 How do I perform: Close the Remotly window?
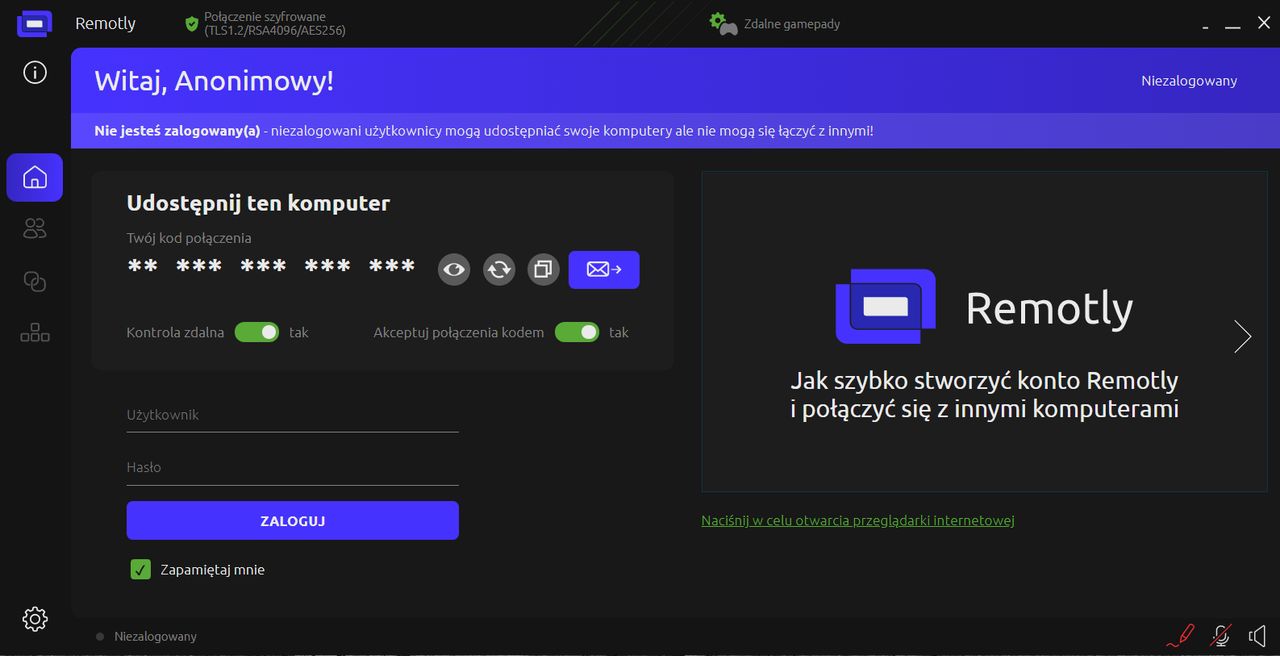[1263, 23]
